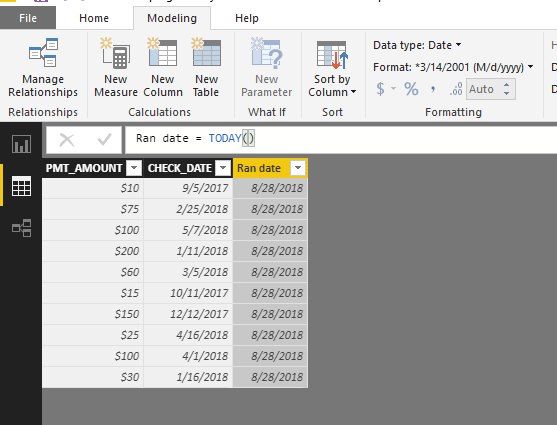This screenshot has width=557, height=425.
Task: Open the Sort by Column menu
Action: 332,68
